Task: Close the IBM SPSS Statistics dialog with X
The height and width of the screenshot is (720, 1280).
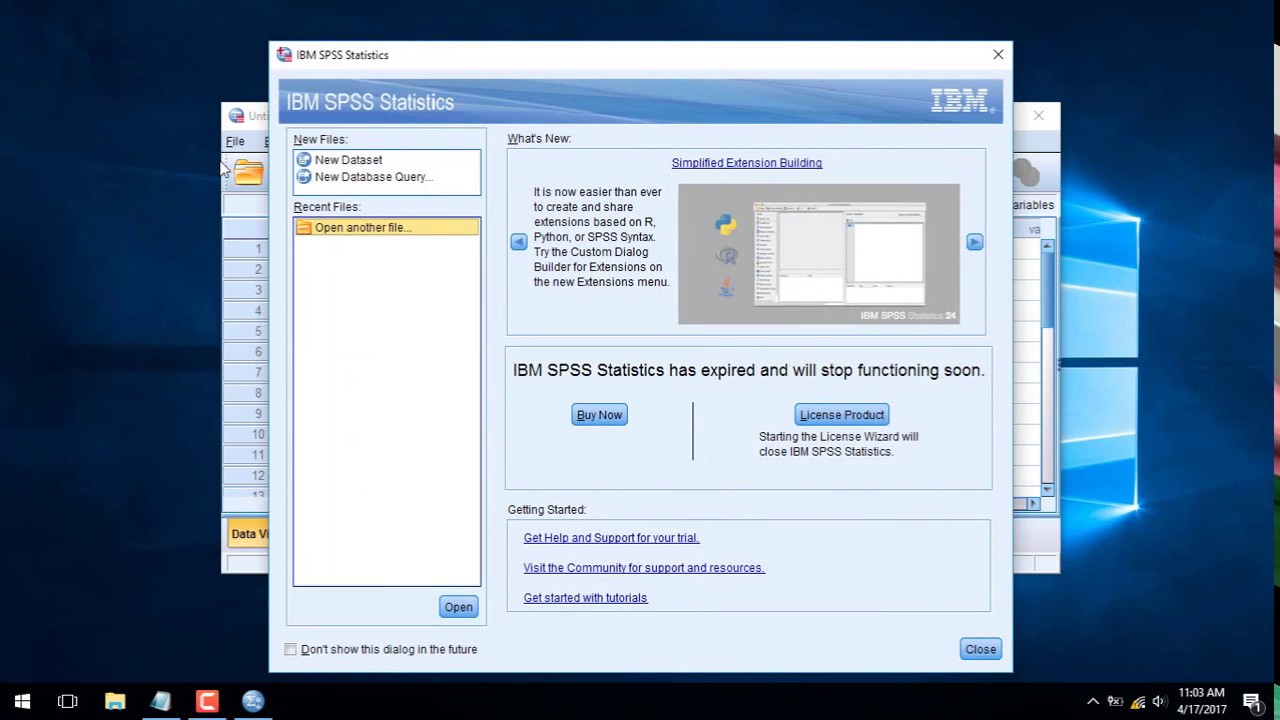Action: point(998,55)
